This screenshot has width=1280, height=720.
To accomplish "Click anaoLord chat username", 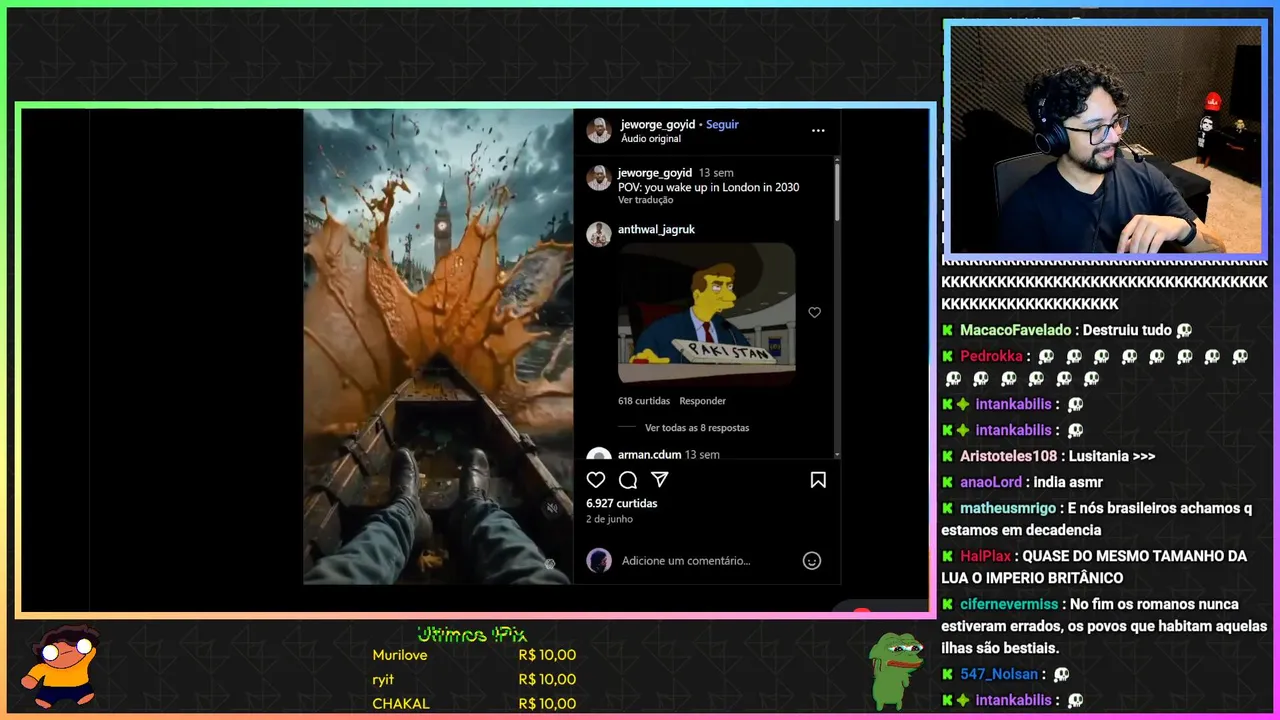I will (x=991, y=482).
